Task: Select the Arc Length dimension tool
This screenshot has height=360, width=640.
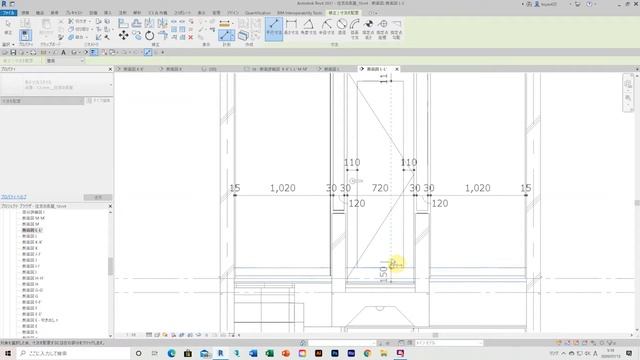Action: 355,29
